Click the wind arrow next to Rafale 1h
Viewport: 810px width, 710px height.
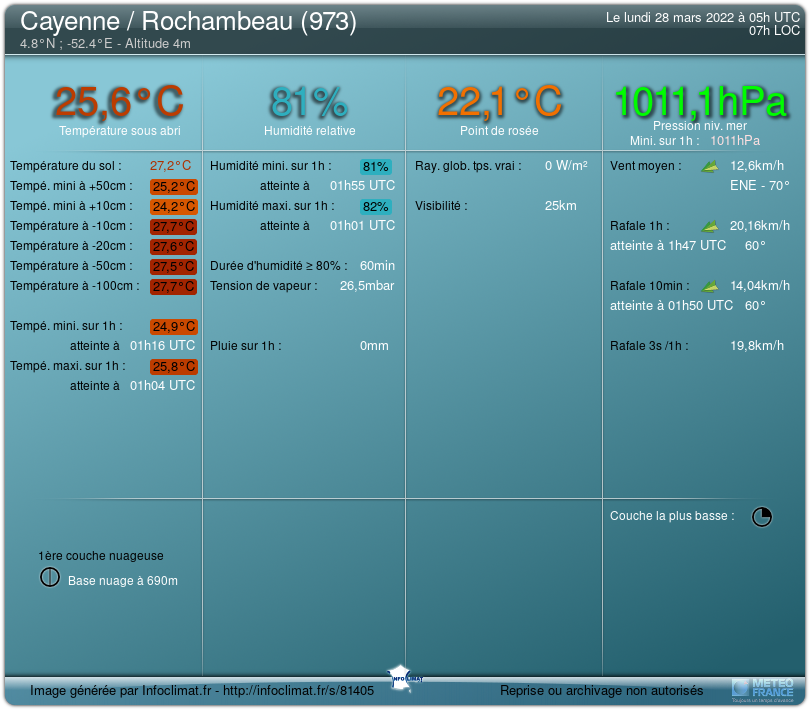(x=710, y=226)
